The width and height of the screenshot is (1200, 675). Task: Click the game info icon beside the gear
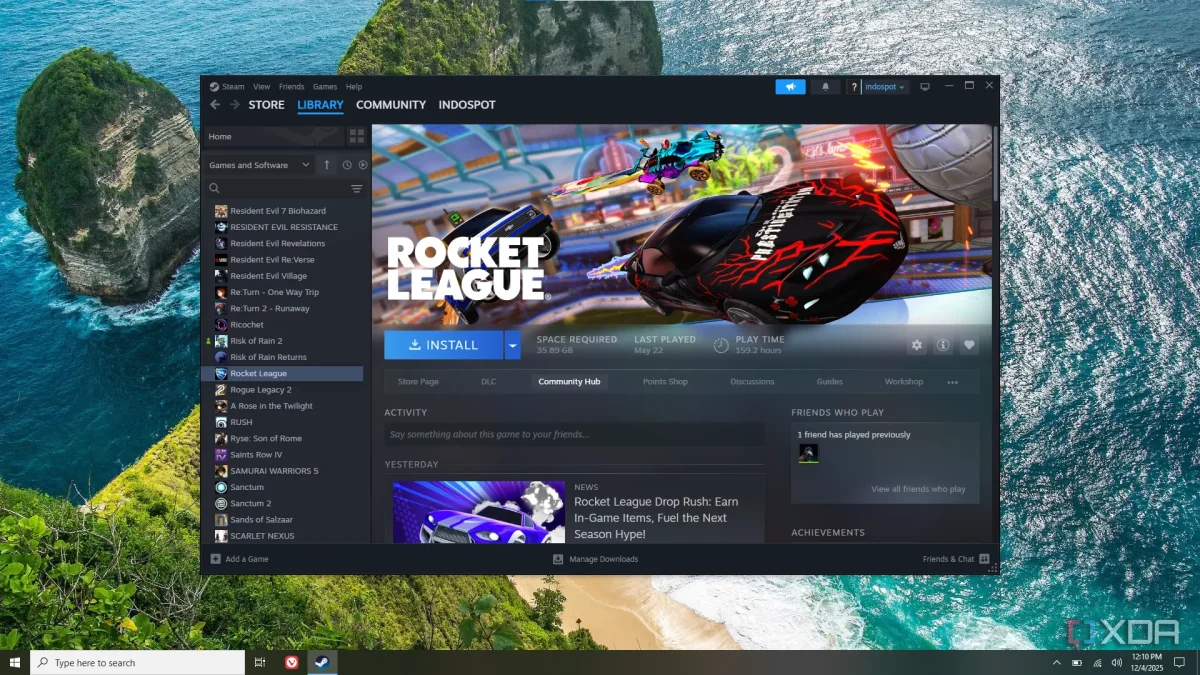click(x=943, y=345)
